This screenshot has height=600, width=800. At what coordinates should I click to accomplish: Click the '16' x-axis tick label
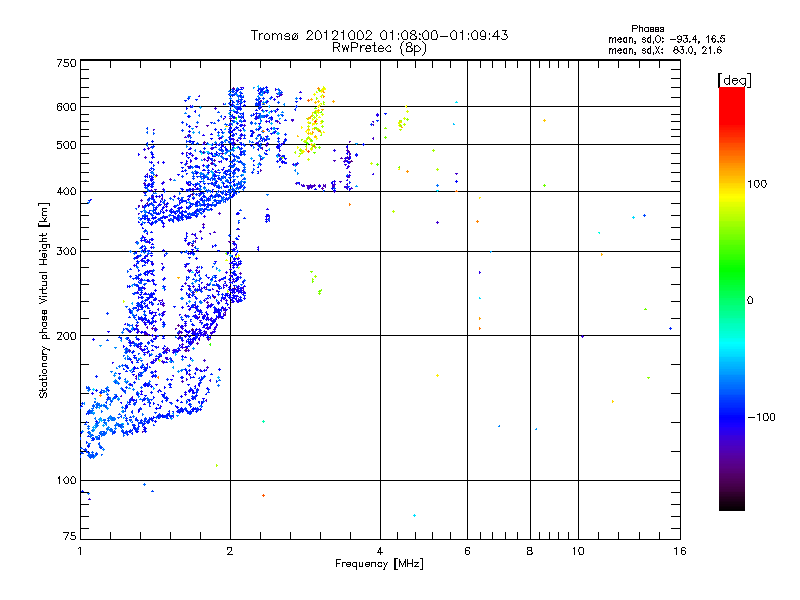pos(680,551)
